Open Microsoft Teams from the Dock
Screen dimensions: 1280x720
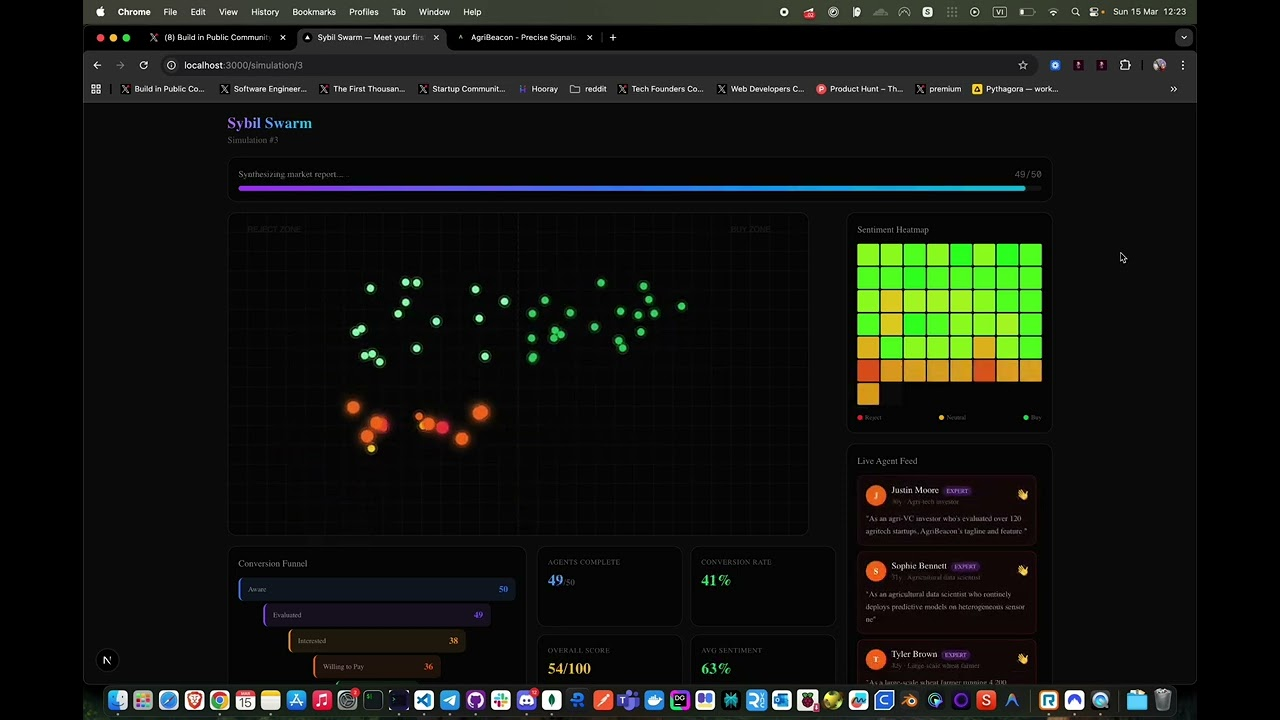click(x=629, y=700)
